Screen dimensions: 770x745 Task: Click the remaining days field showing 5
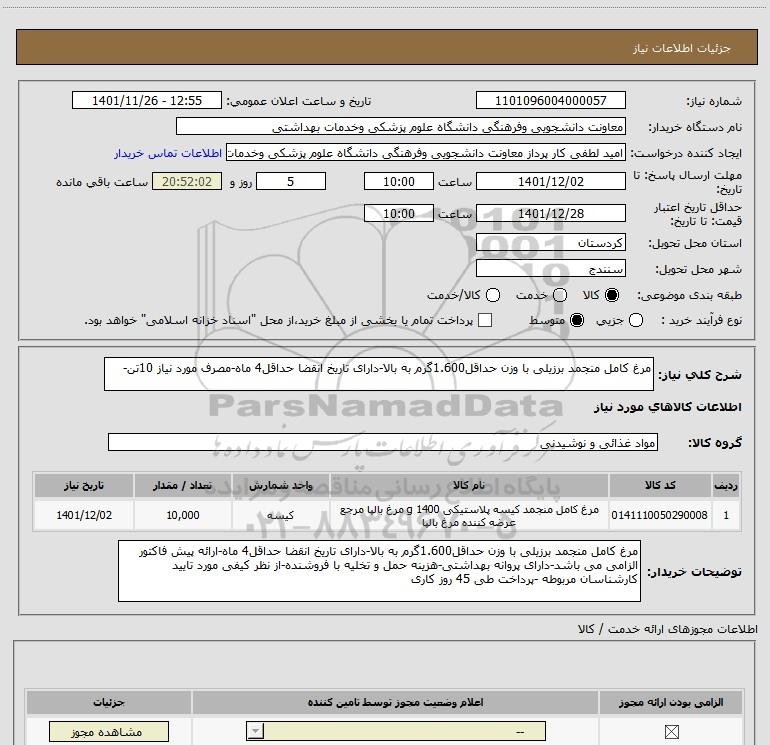(x=291, y=182)
